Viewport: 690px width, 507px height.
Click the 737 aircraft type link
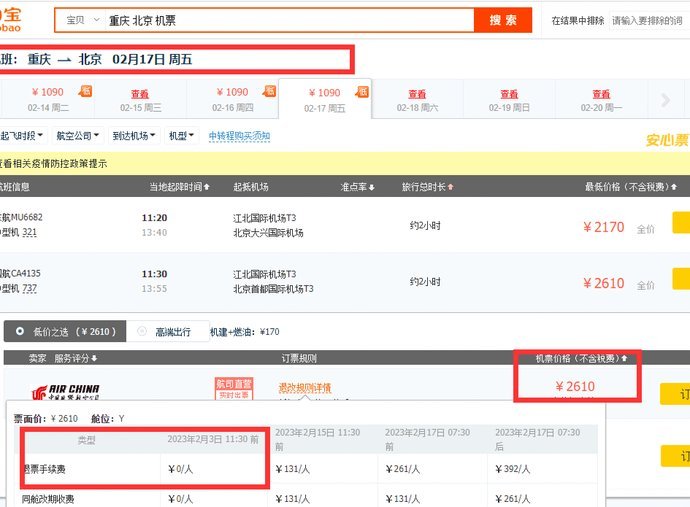[29, 288]
